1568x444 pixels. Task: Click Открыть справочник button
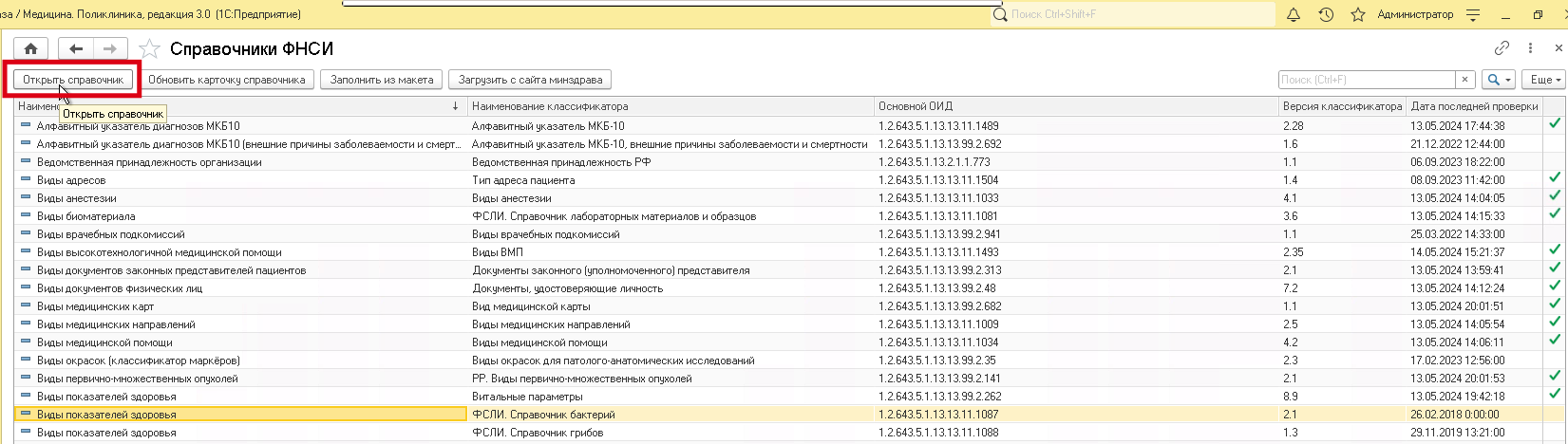point(73,80)
